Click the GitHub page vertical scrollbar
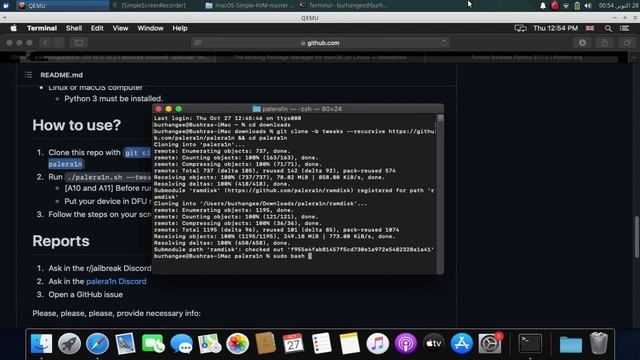Image resolution: width=640 pixels, height=360 pixels. [636, 237]
